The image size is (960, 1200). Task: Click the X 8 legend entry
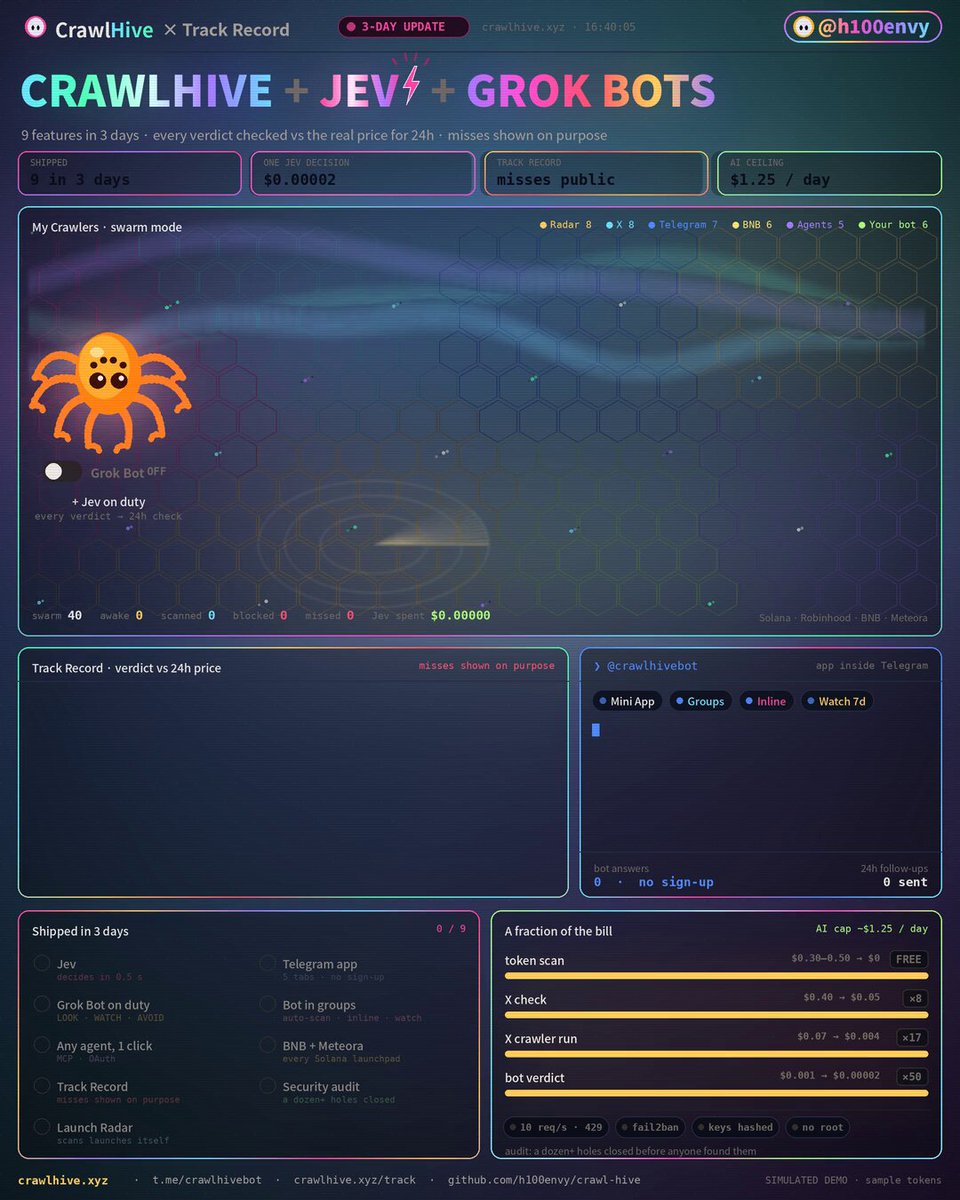tap(620, 225)
